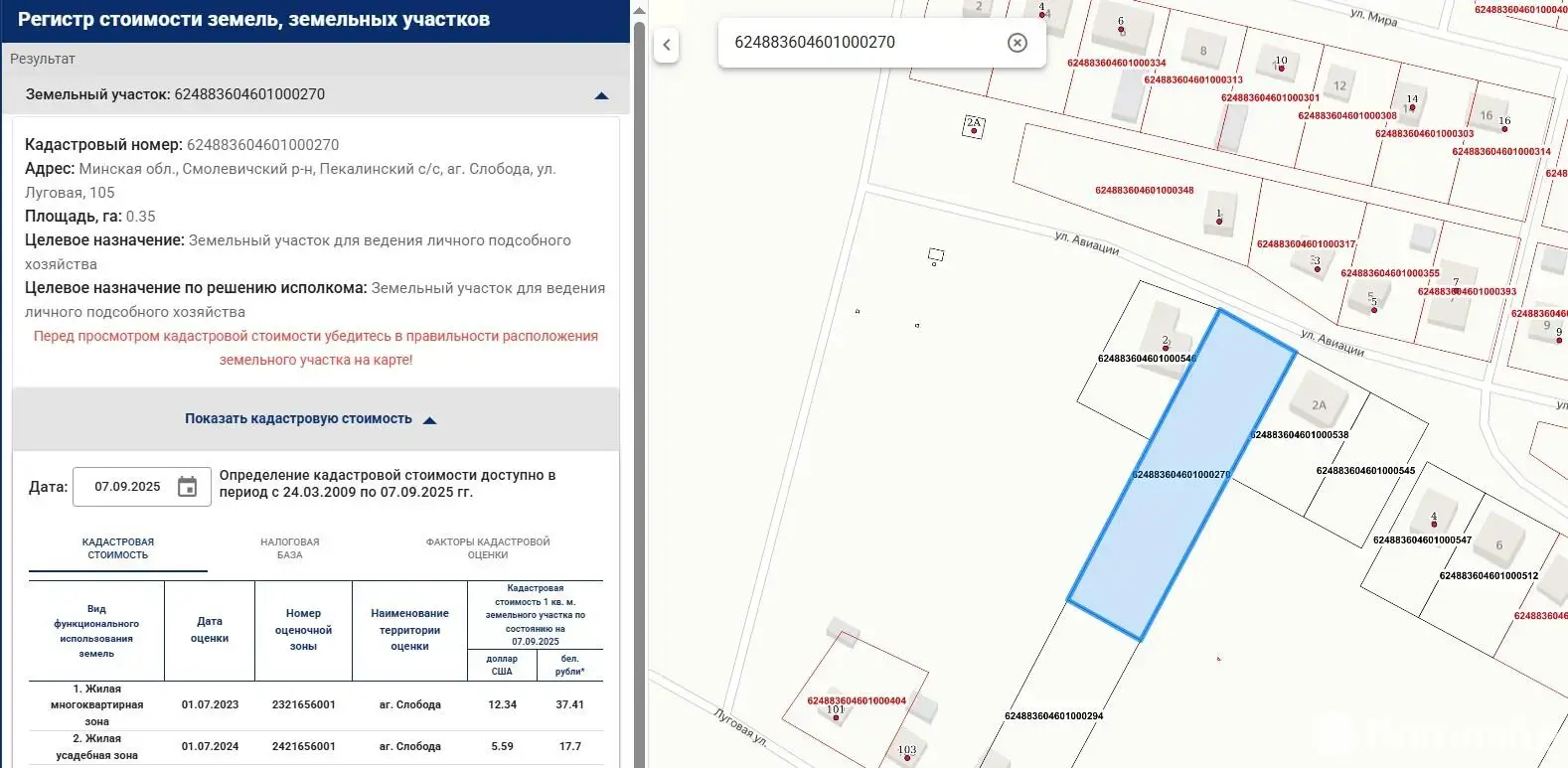Click house 101 red point marker
This screenshot has height=768, width=1568.
pos(835,717)
